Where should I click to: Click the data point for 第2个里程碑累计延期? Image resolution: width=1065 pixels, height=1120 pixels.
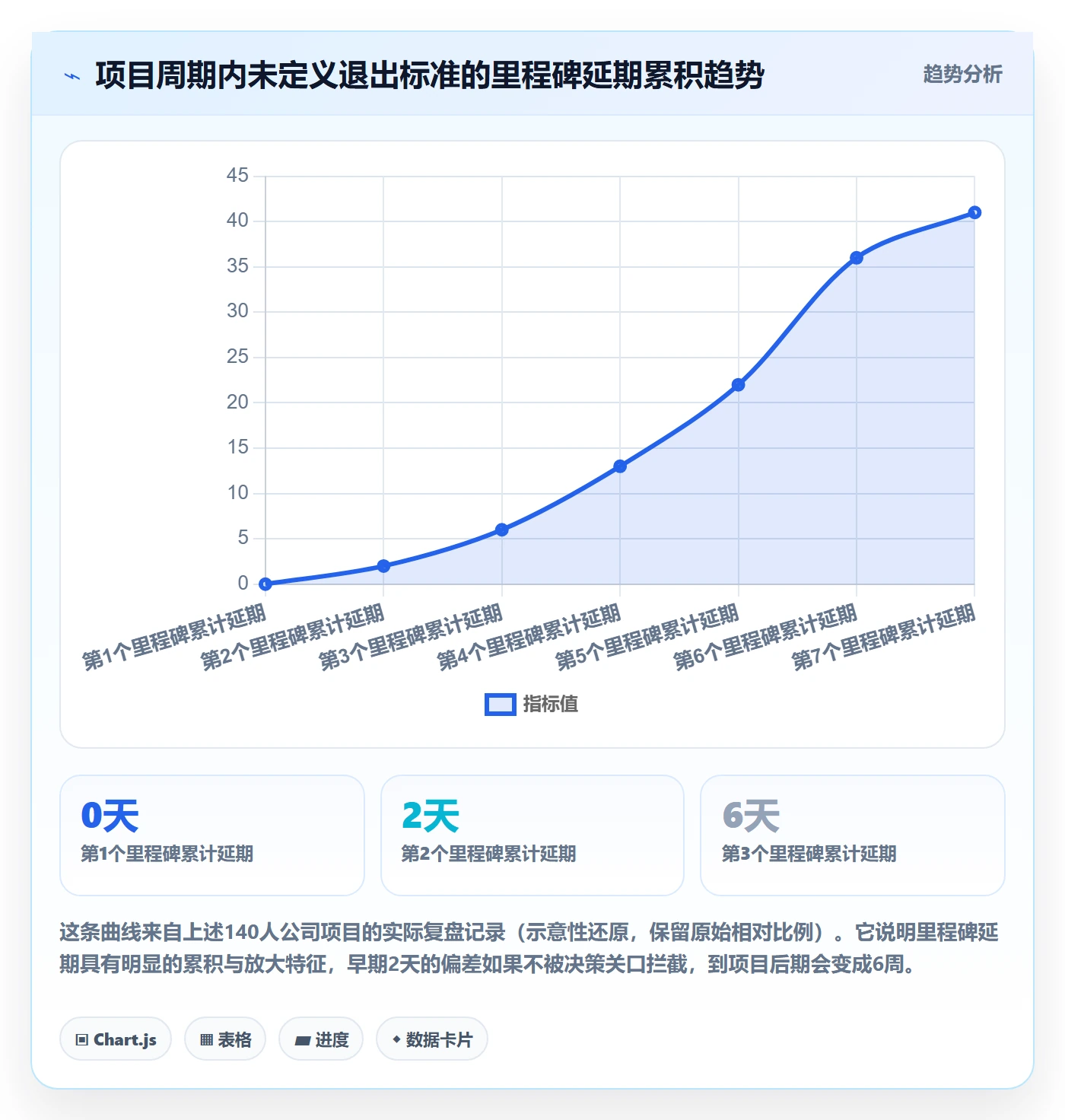coord(383,566)
